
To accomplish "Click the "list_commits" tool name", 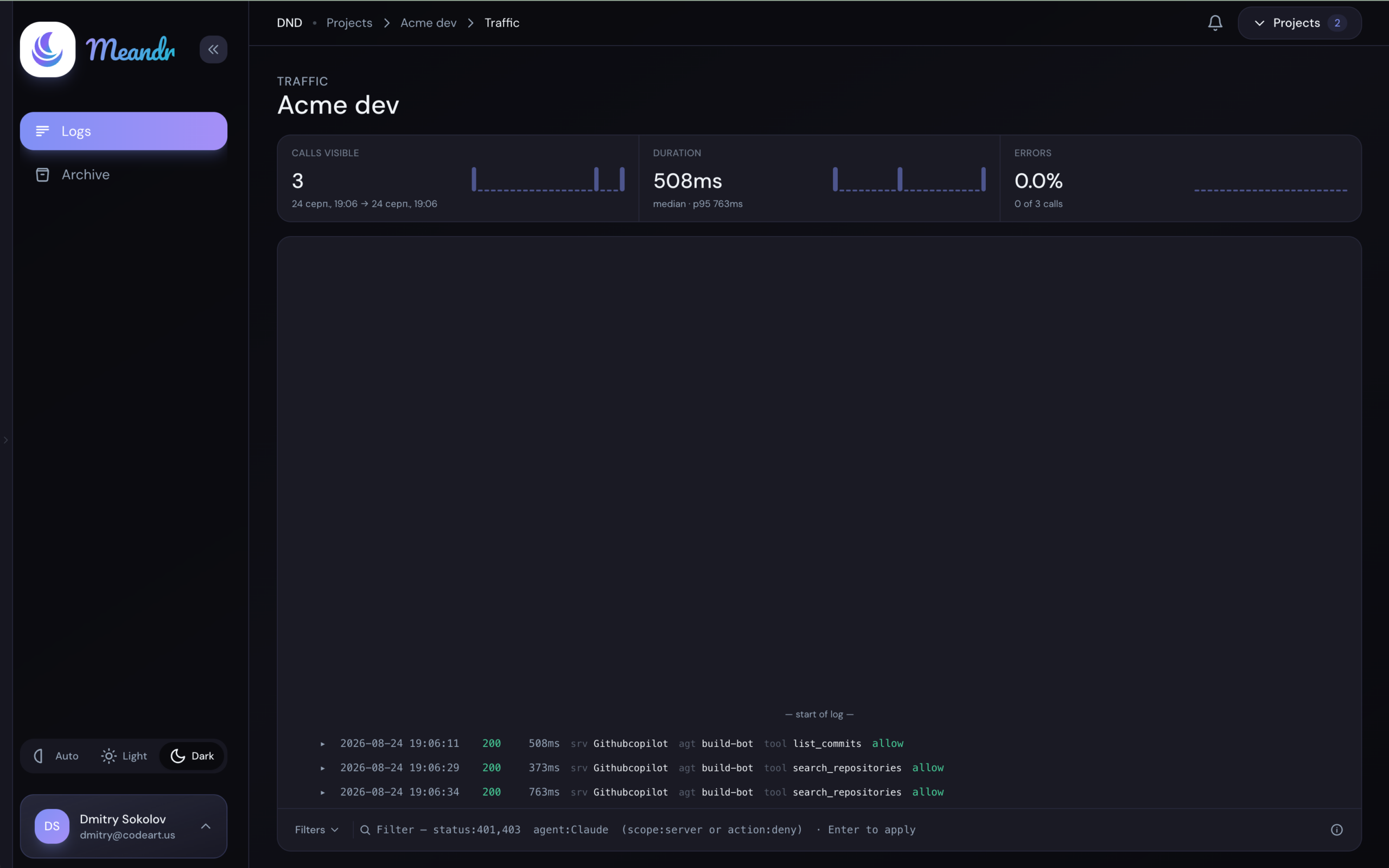I will point(826,743).
